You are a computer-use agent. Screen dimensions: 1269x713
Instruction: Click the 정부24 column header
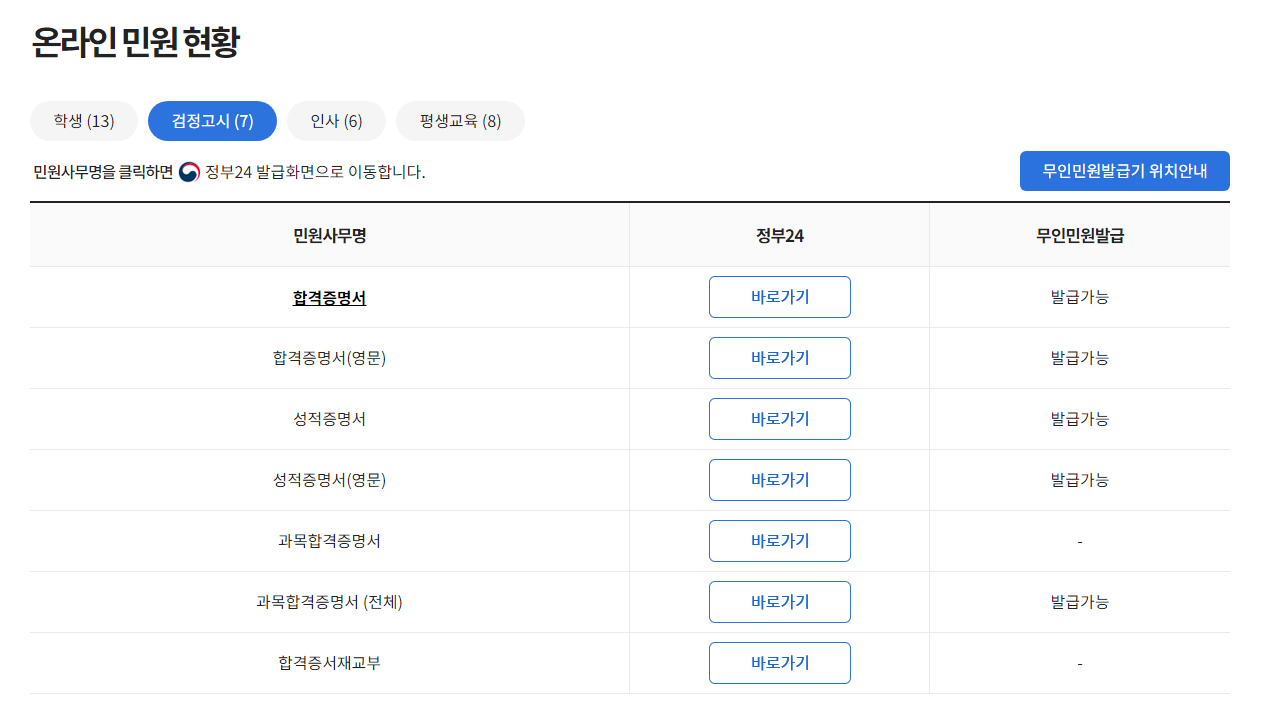[x=779, y=233]
